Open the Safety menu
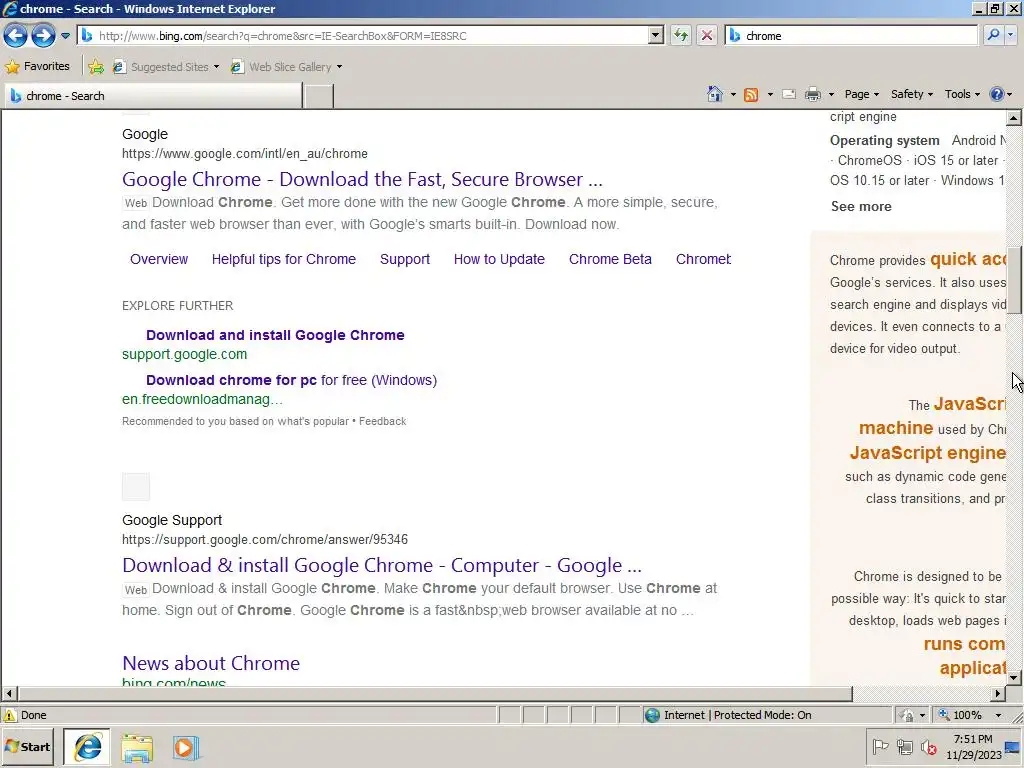Viewport: 1024px width, 768px height. [912, 94]
